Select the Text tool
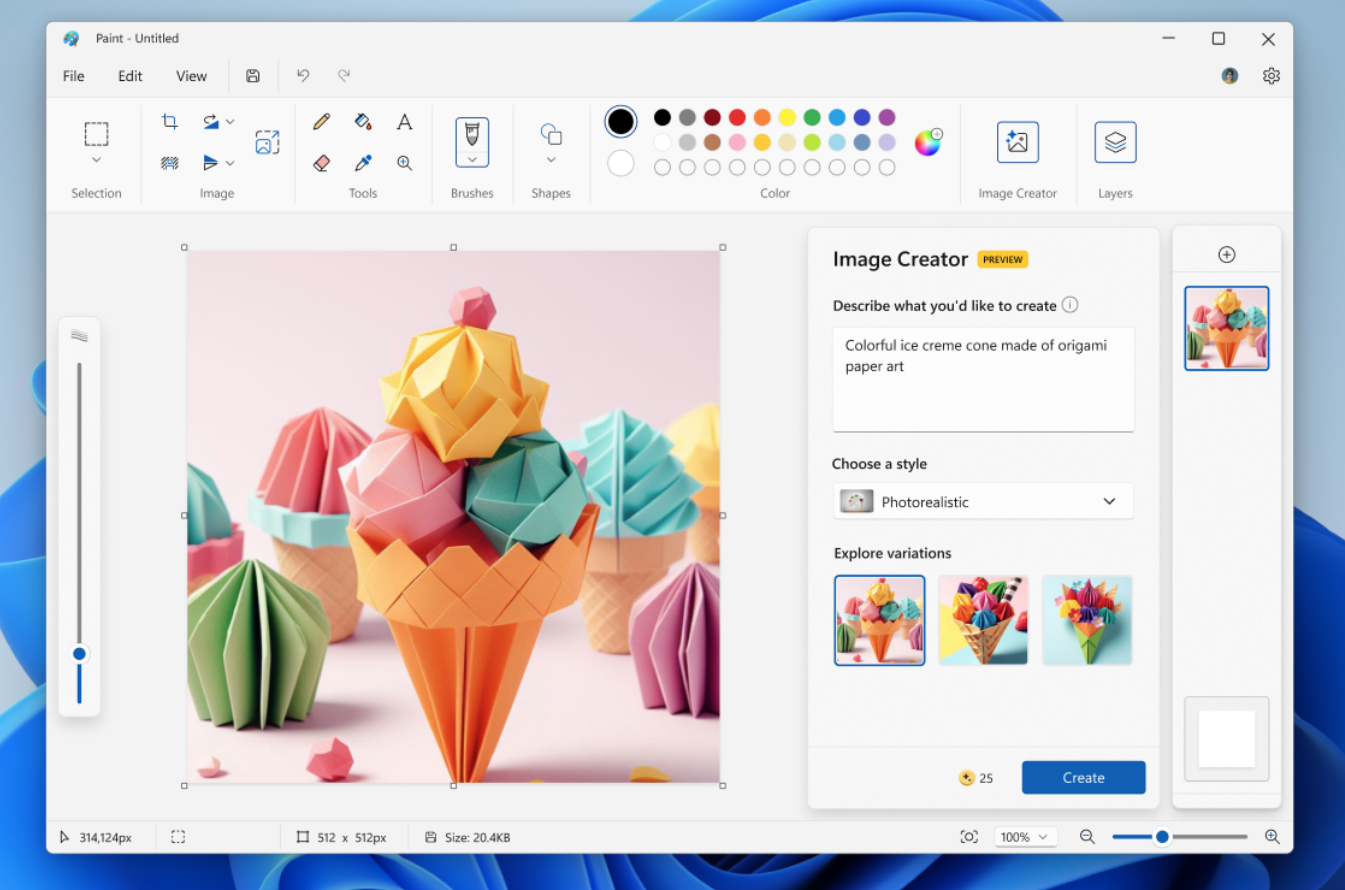This screenshot has width=1345, height=890. pyautogui.click(x=404, y=122)
